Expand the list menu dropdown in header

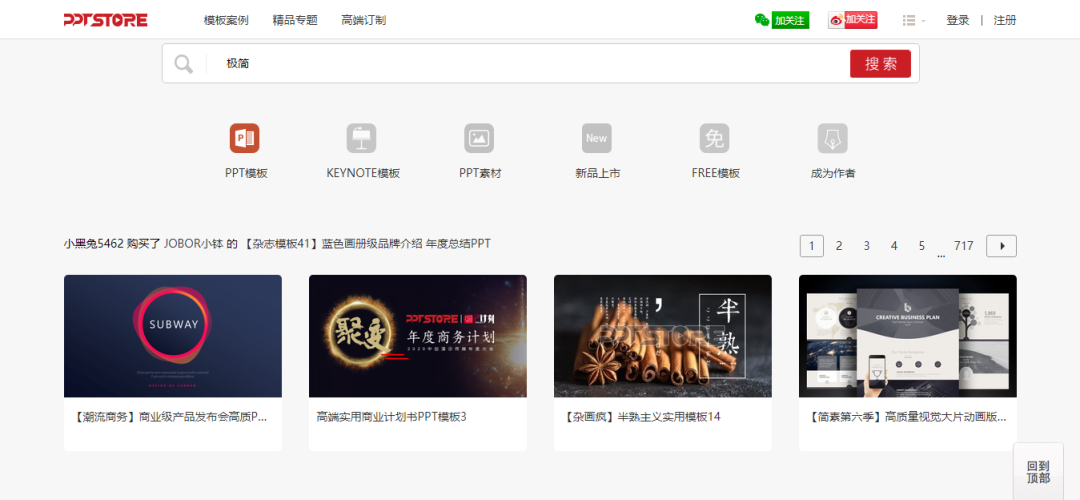tap(913, 20)
